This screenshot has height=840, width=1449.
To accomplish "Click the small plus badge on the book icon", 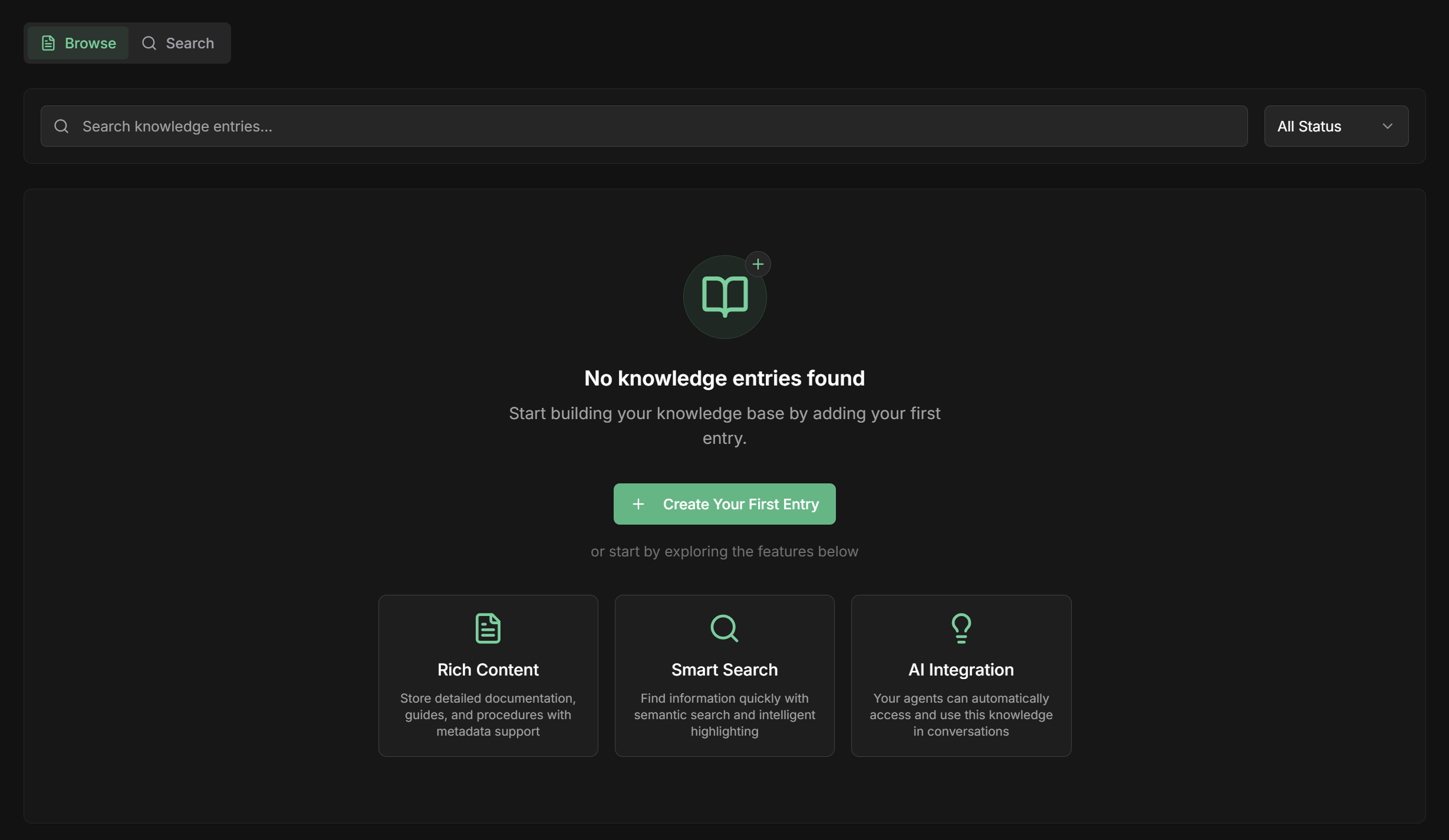I will pos(758,264).
